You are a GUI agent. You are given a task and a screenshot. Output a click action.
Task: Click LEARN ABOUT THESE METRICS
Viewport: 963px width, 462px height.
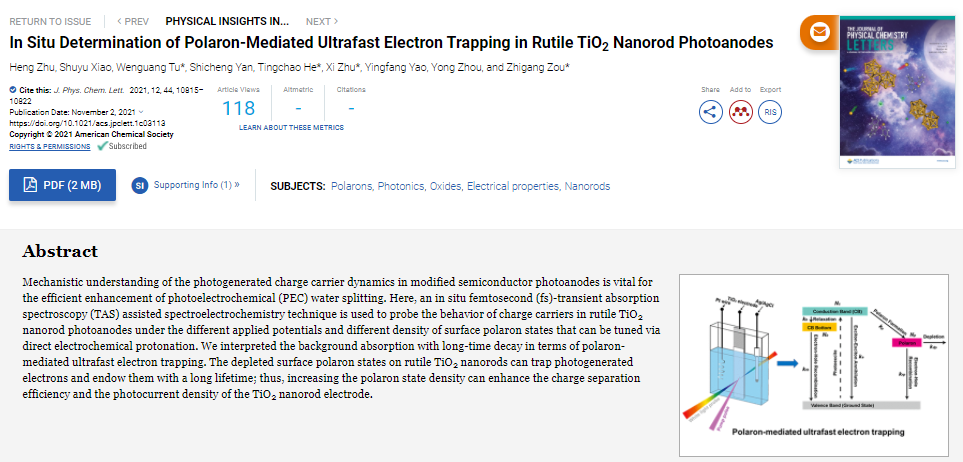tap(291, 128)
